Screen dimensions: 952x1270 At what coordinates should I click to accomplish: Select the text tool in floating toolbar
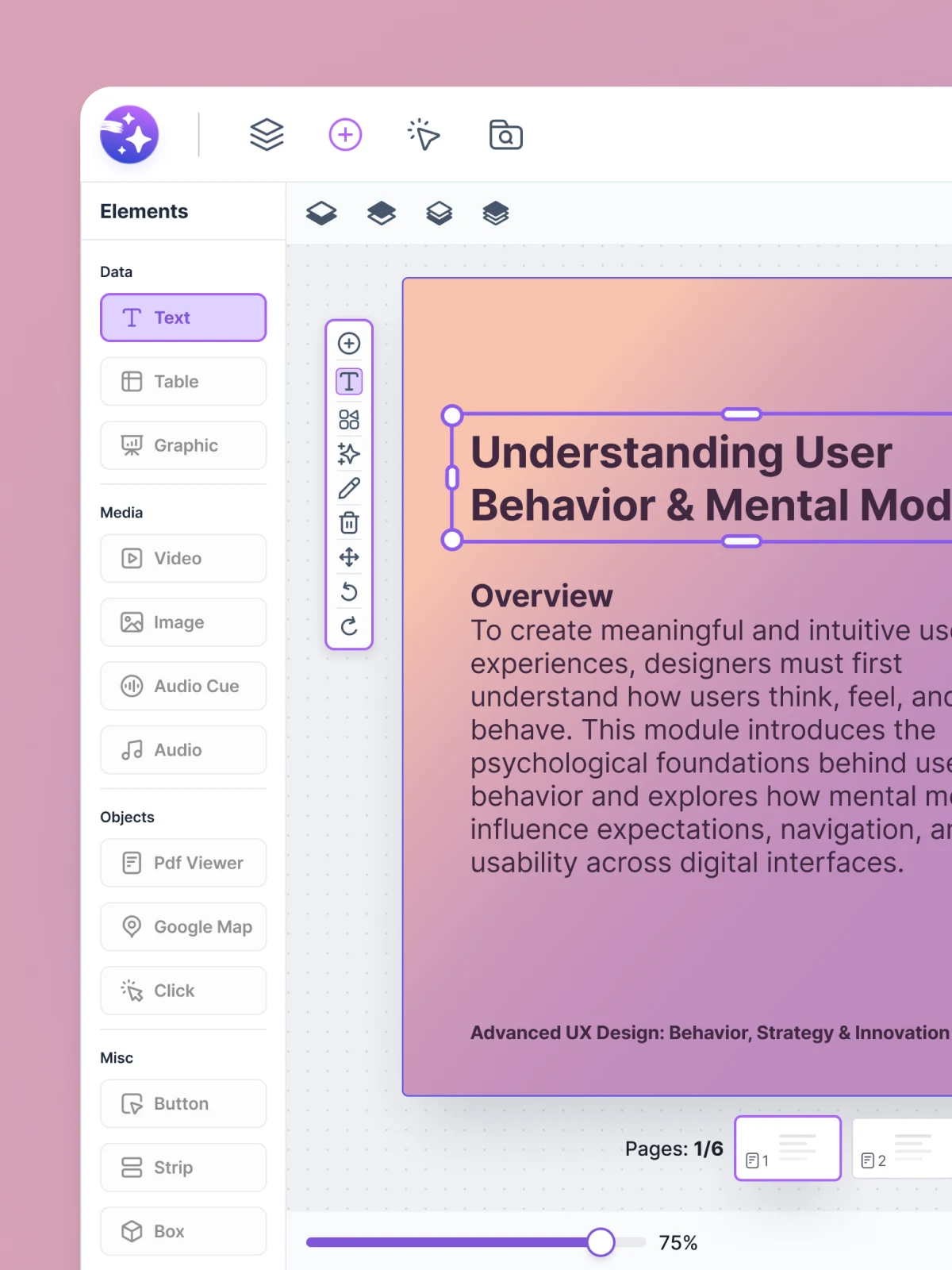[x=349, y=382]
